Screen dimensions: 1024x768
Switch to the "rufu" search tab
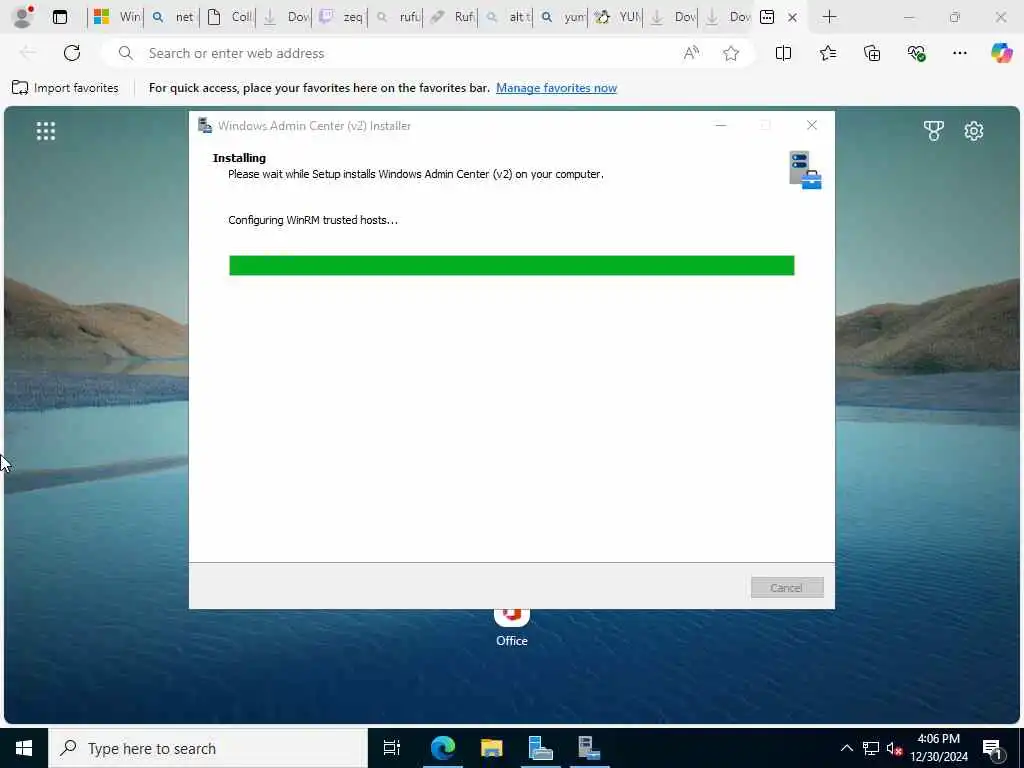point(397,17)
